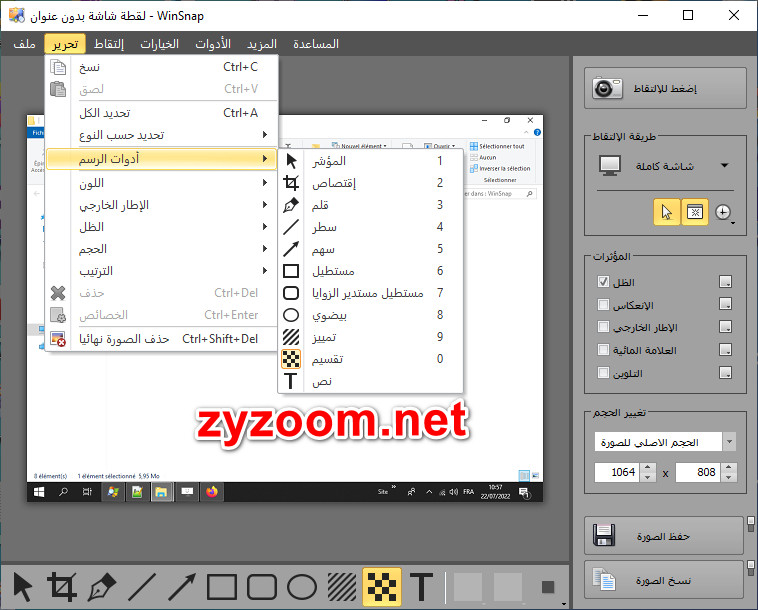Choose مستطيل rectangle from drawing tools submenu
This screenshot has width=758, height=610.
click(370, 271)
